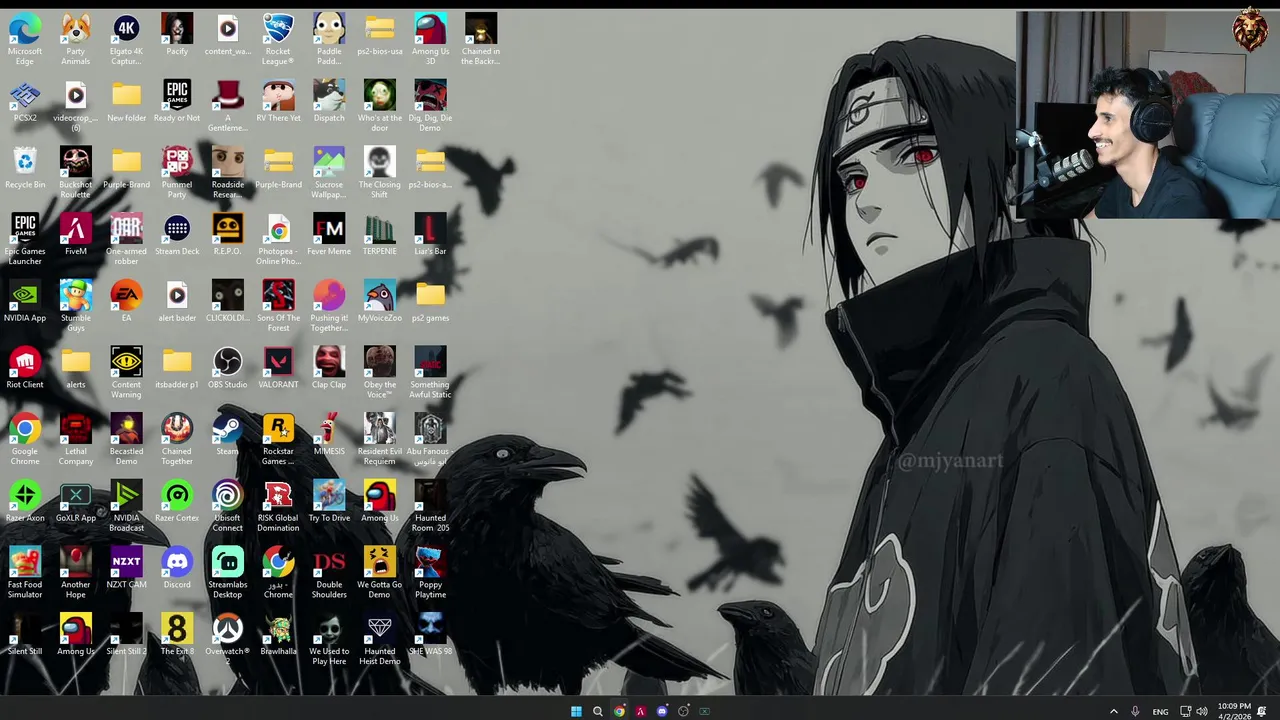The width and height of the screenshot is (1280, 720).
Task: Open the Riot Client shortcut
Action: click(25, 367)
